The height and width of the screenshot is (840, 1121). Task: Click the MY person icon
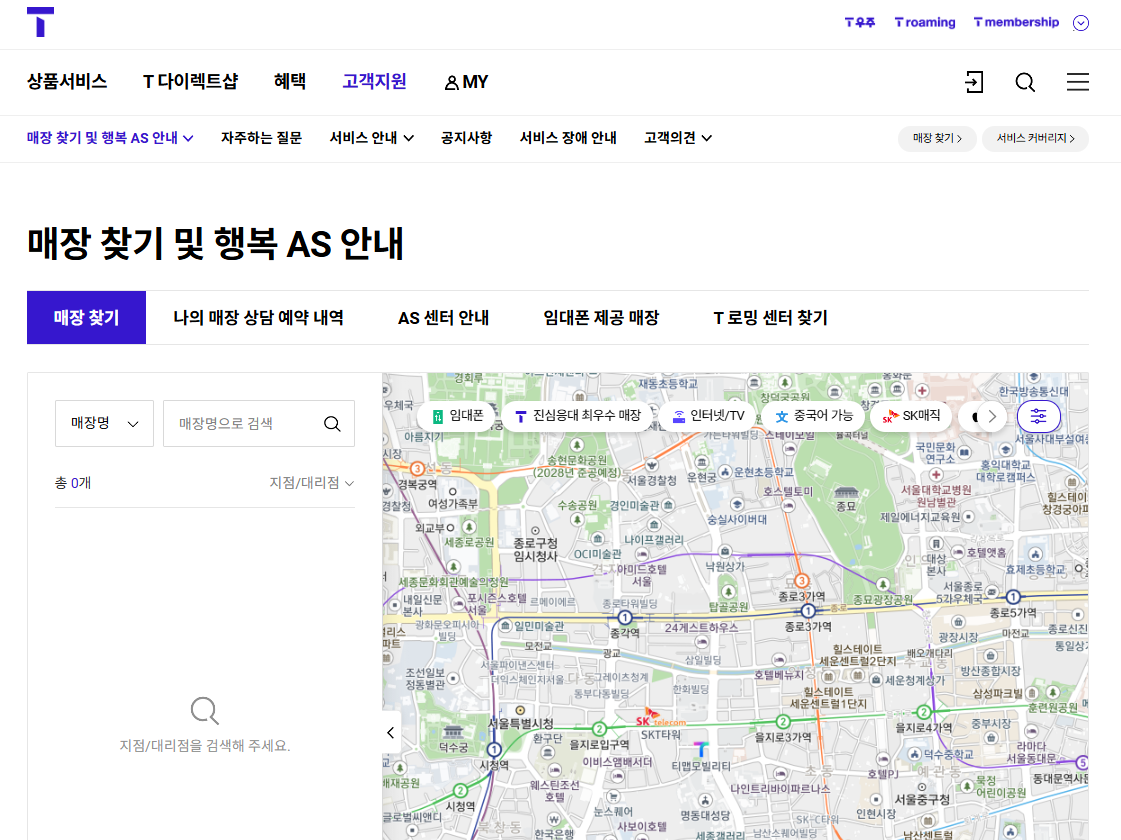pyautogui.click(x=451, y=83)
